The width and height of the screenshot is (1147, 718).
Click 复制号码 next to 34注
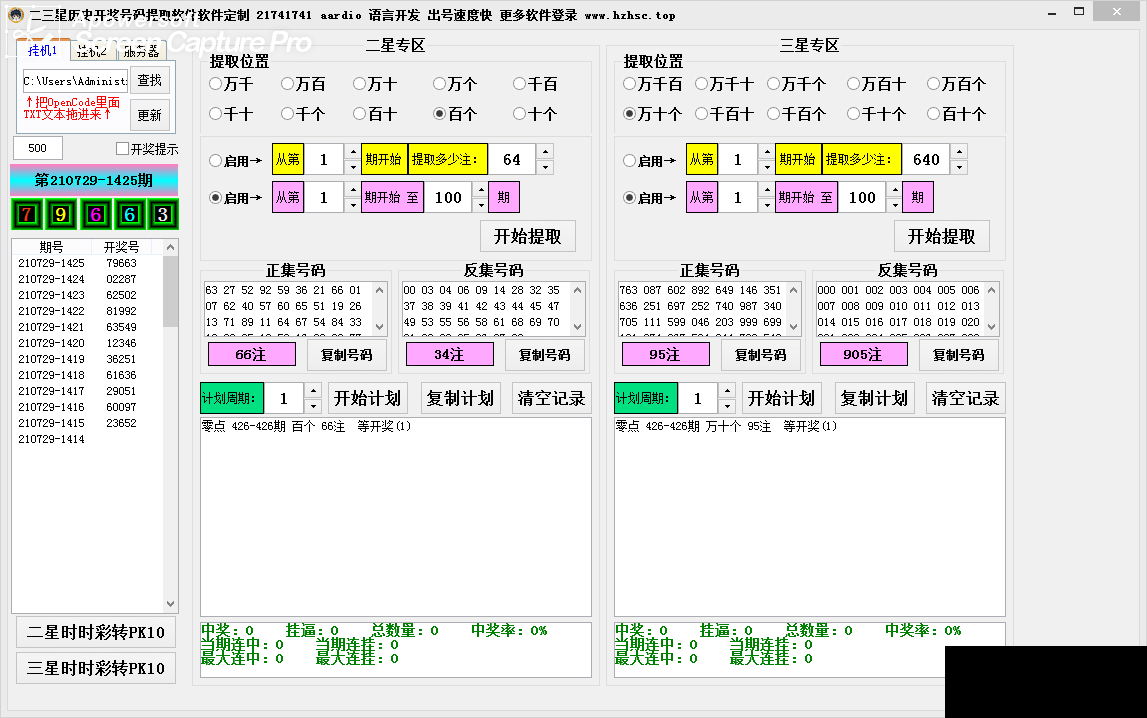coord(544,355)
